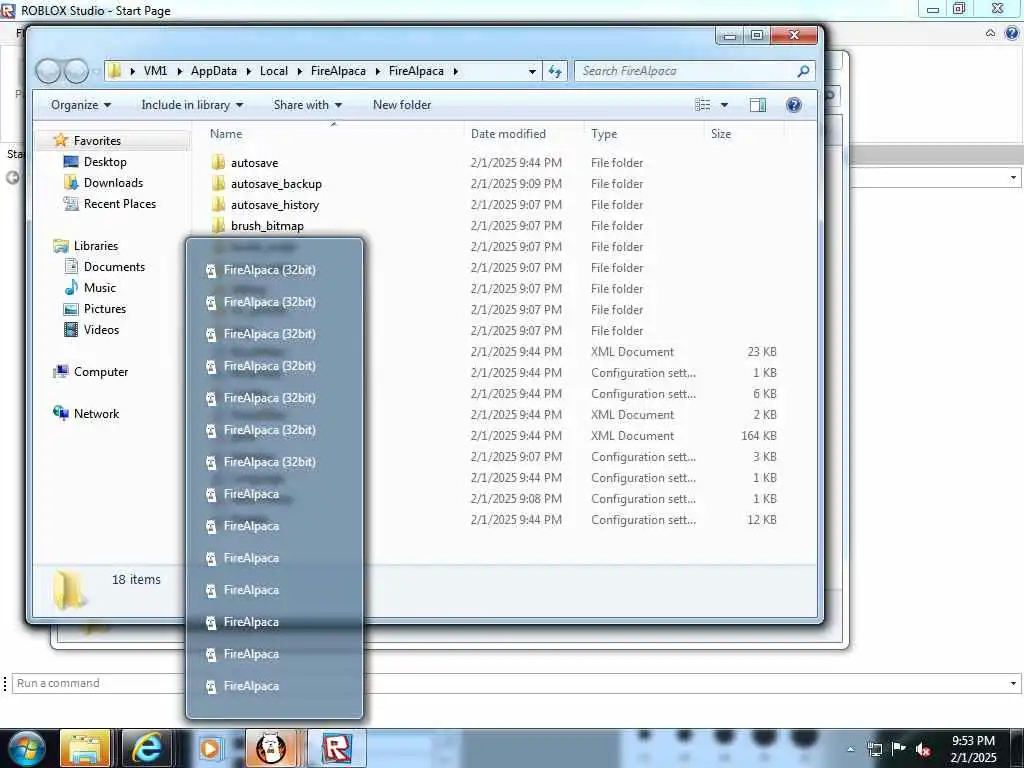Image resolution: width=1024 pixels, height=768 pixels.
Task: Open Recent Places in navigation pane
Action: click(x=120, y=204)
